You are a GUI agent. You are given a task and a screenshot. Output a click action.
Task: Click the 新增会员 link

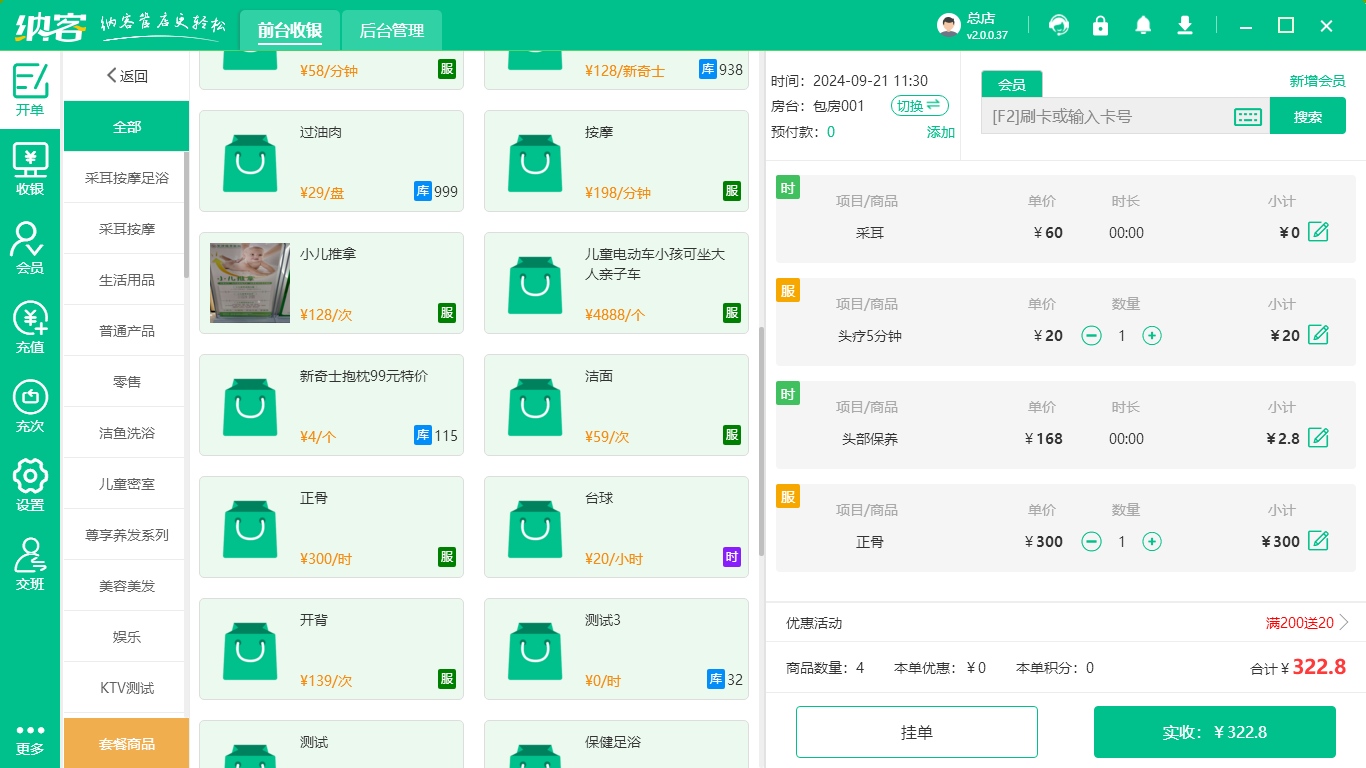click(x=1317, y=82)
